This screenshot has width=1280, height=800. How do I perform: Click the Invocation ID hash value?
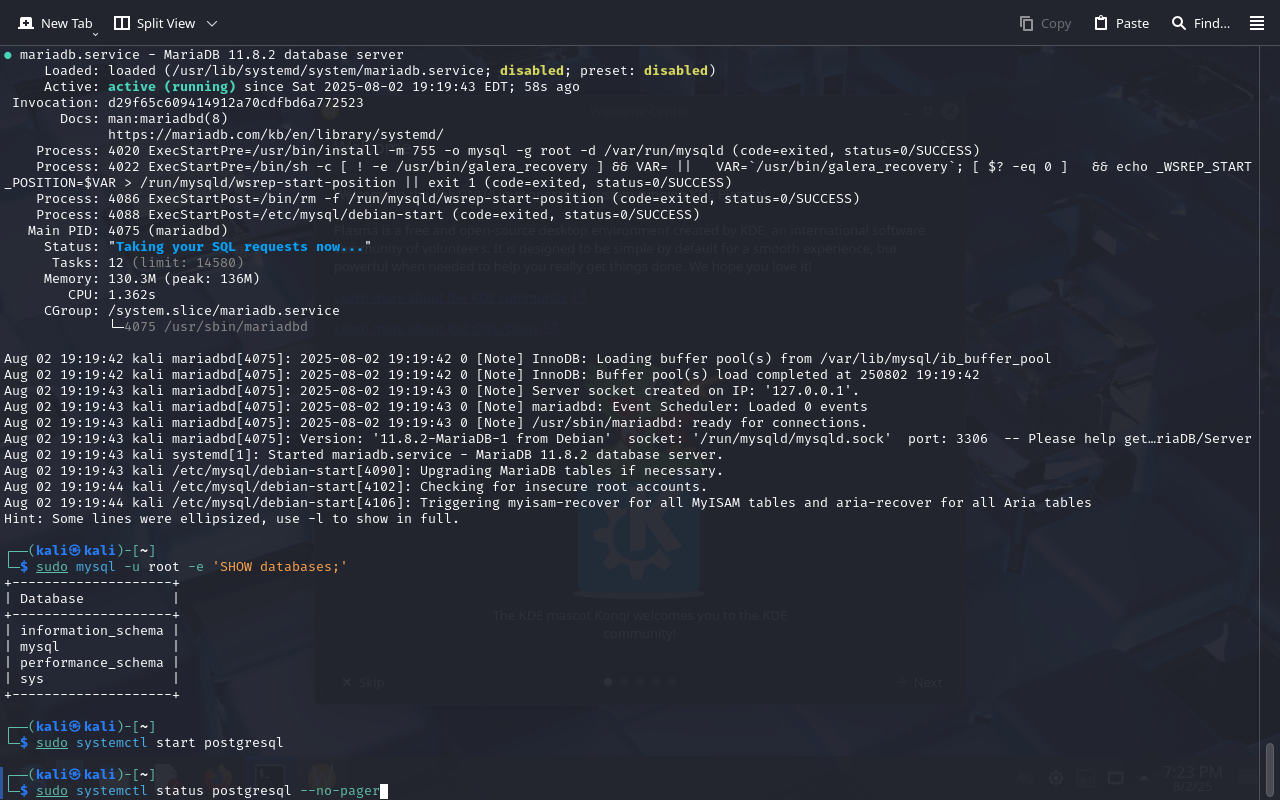coord(236,102)
